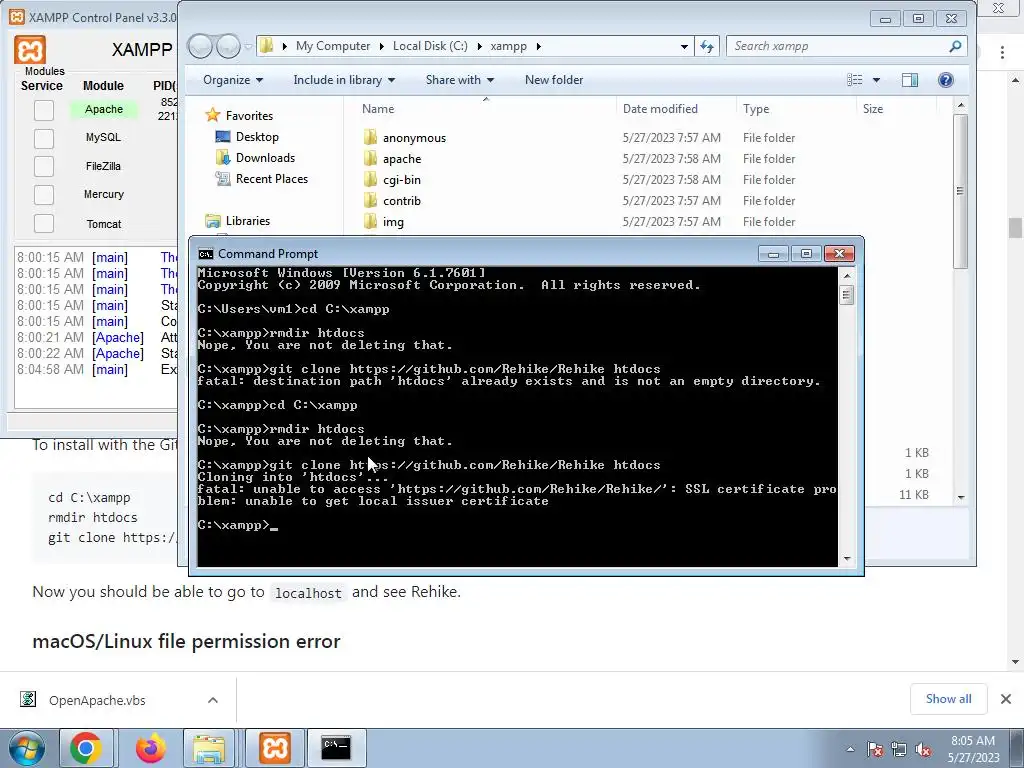Click the network tray icon

(x=899, y=749)
